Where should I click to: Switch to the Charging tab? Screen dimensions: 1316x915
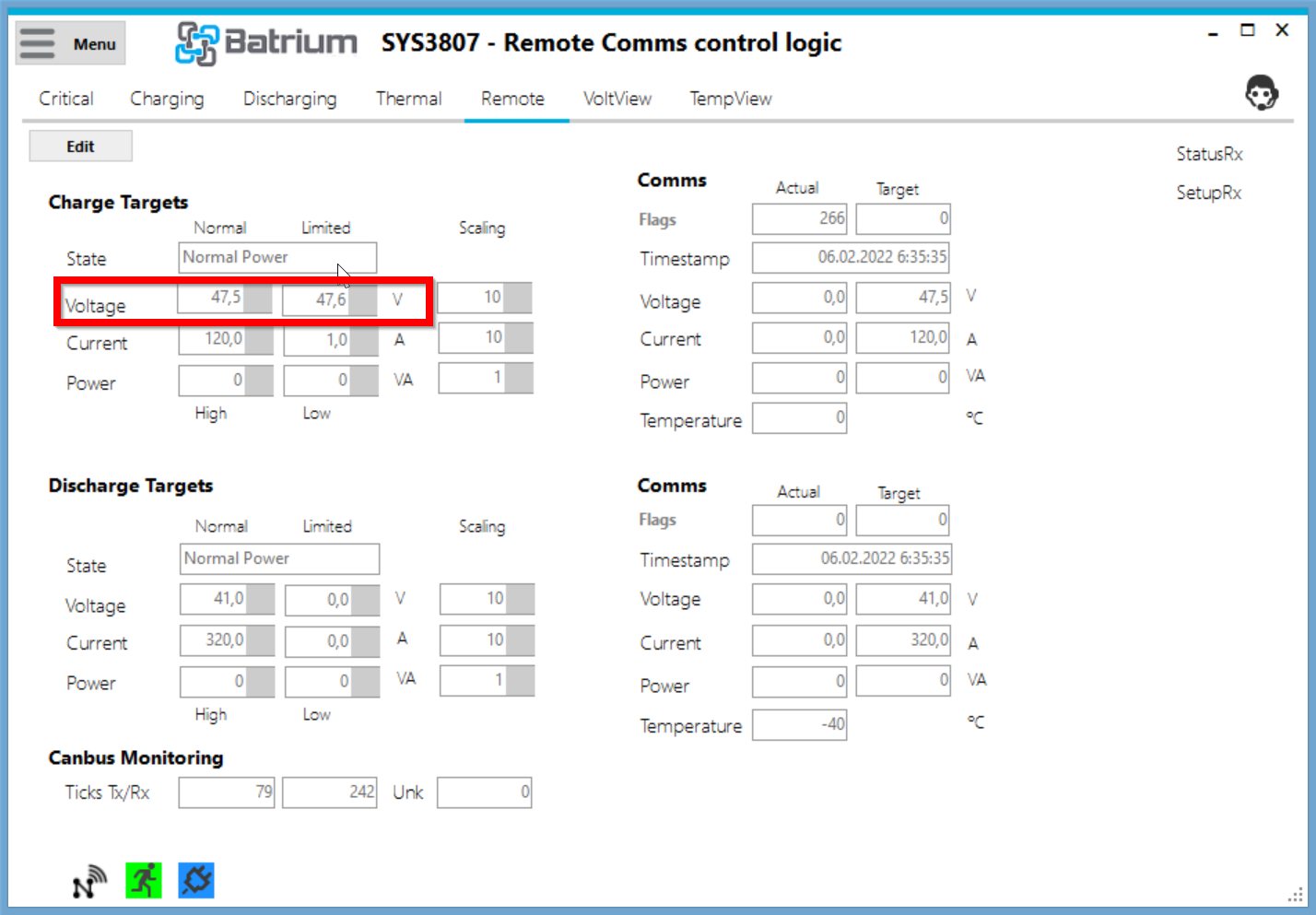point(167,99)
